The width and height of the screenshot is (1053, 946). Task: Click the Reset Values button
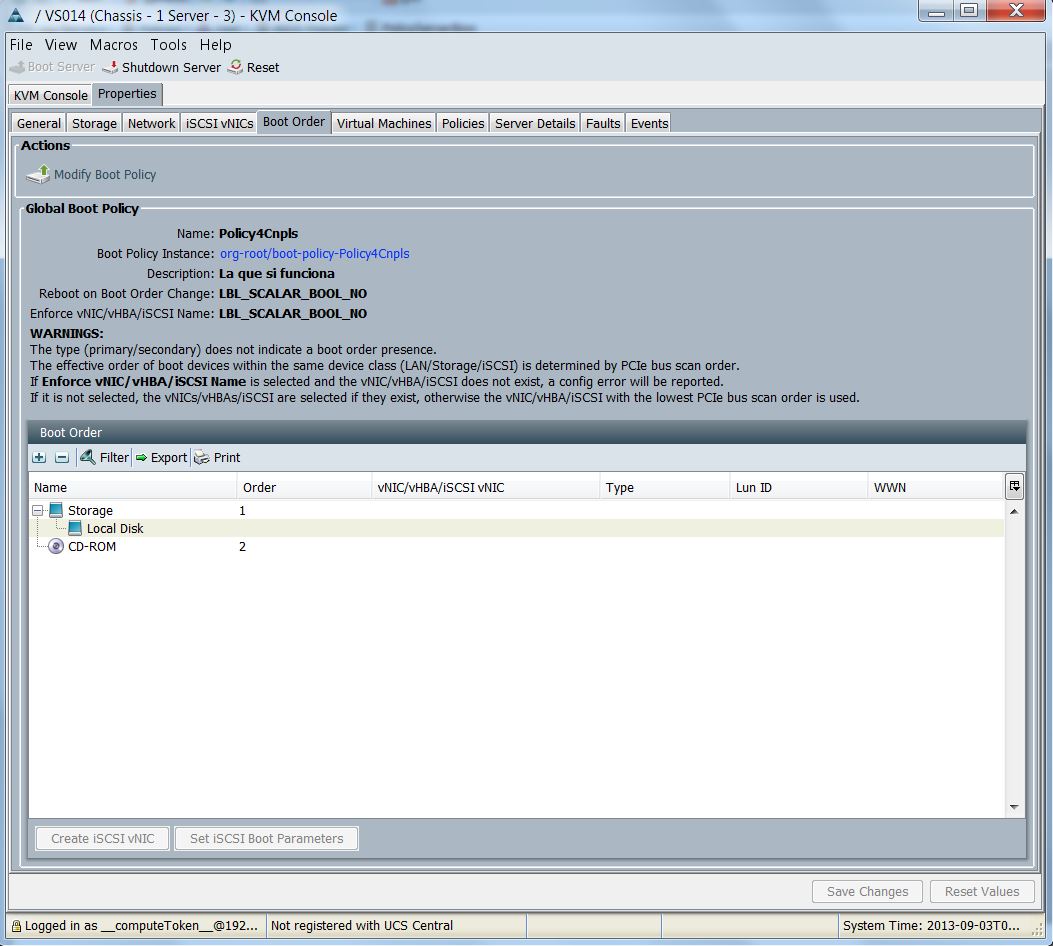point(982,892)
